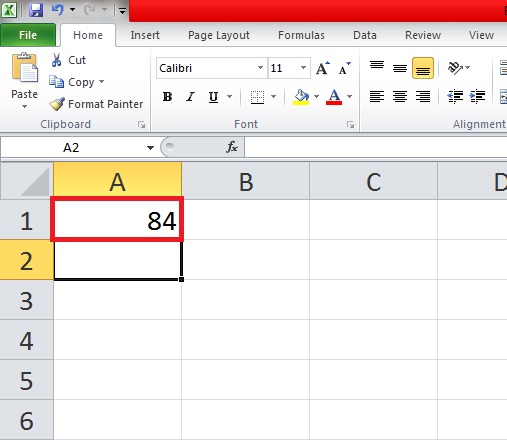Click the Decrease Font Size icon

[x=344, y=68]
